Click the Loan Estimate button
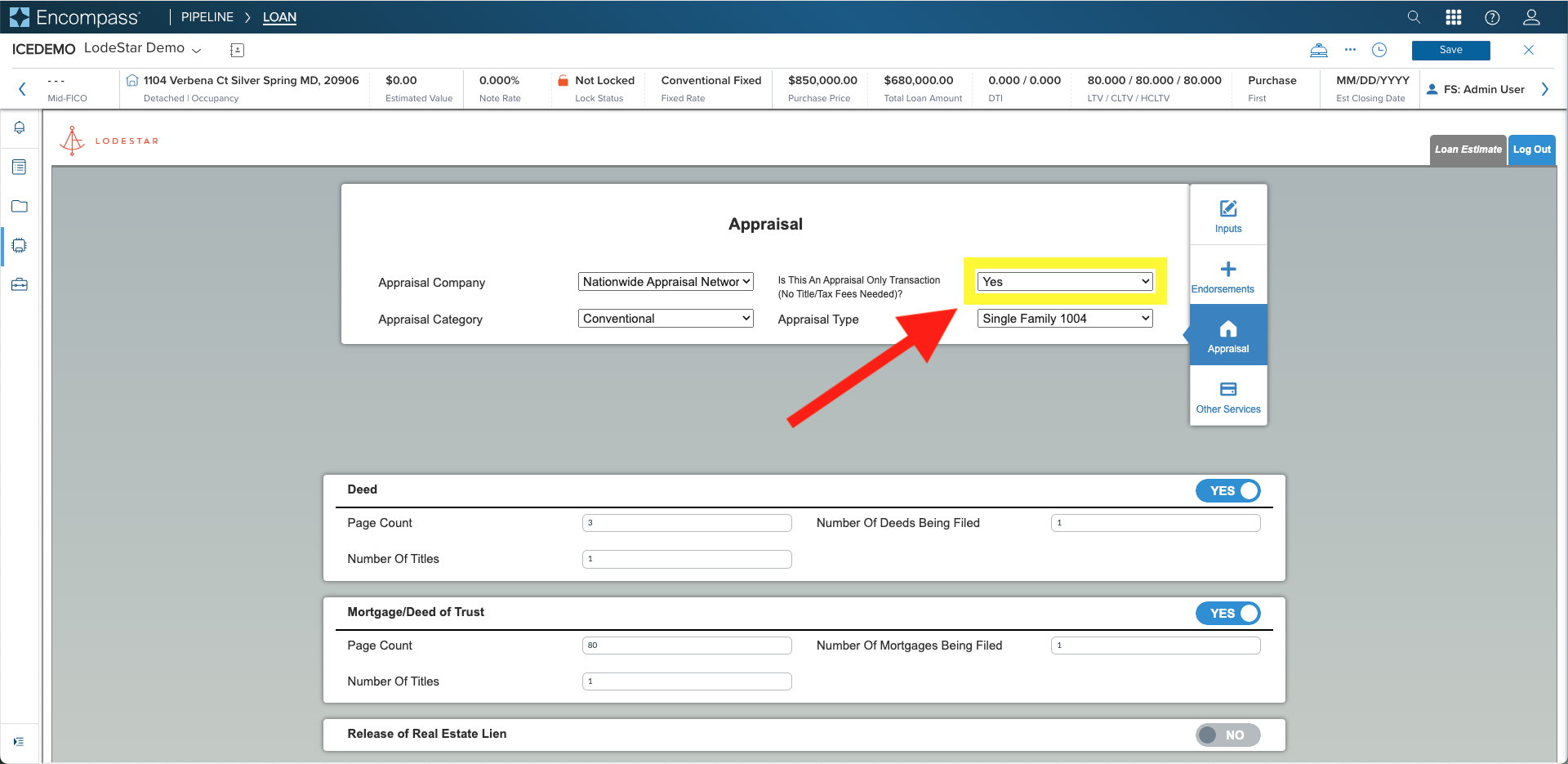This screenshot has height=764, width=1568. (x=1468, y=150)
